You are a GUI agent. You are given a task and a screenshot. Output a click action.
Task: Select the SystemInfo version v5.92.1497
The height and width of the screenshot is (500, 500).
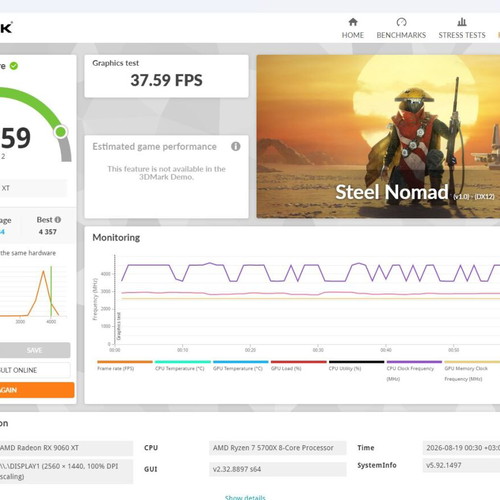(461, 465)
